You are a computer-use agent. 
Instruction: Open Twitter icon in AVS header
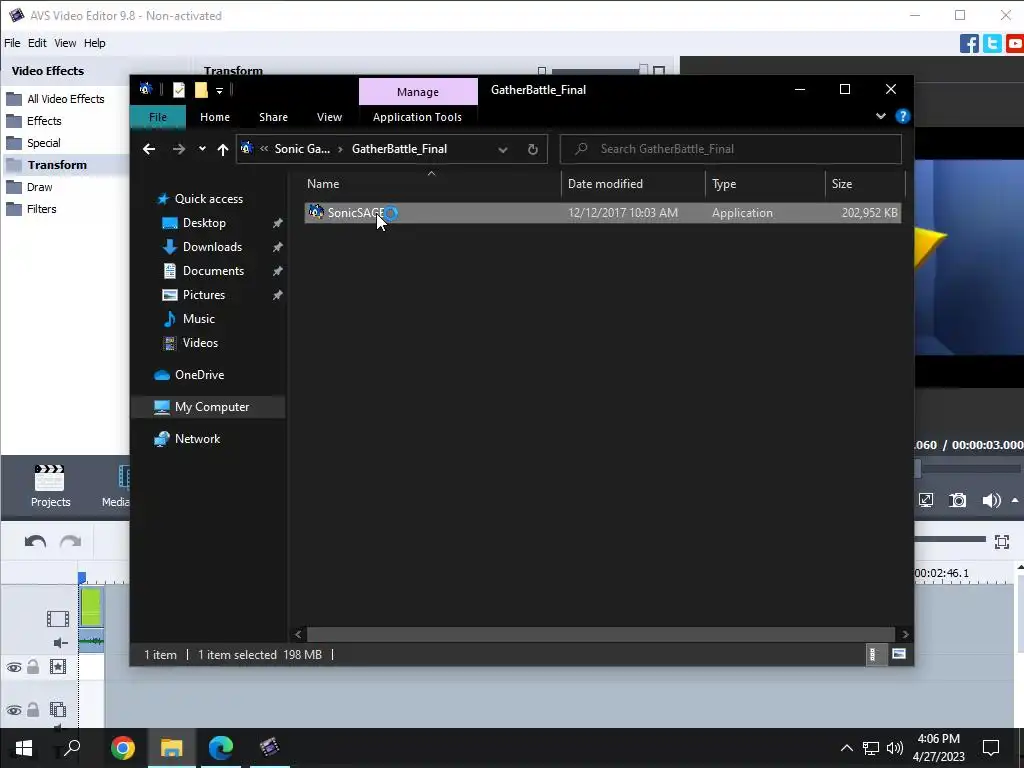[992, 44]
